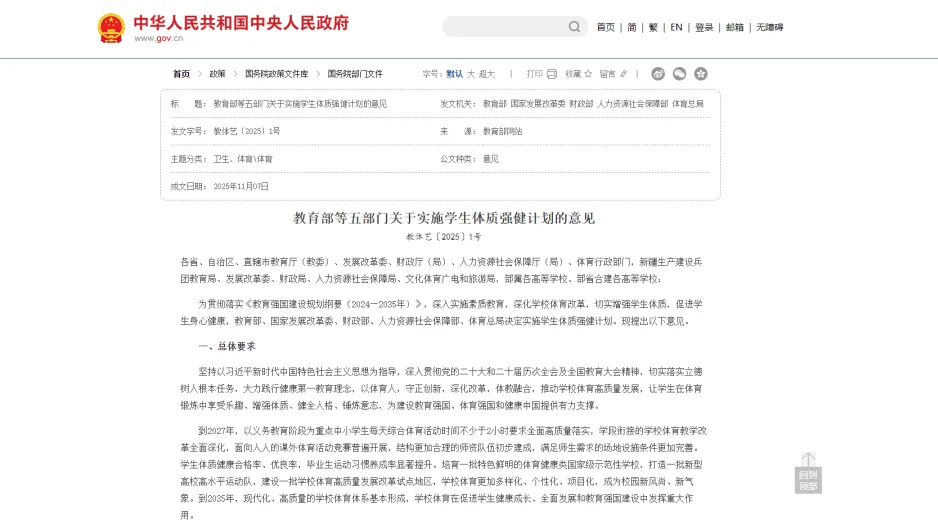Click the 打印 print text
Screen dimensions: 938x530
coord(535,74)
